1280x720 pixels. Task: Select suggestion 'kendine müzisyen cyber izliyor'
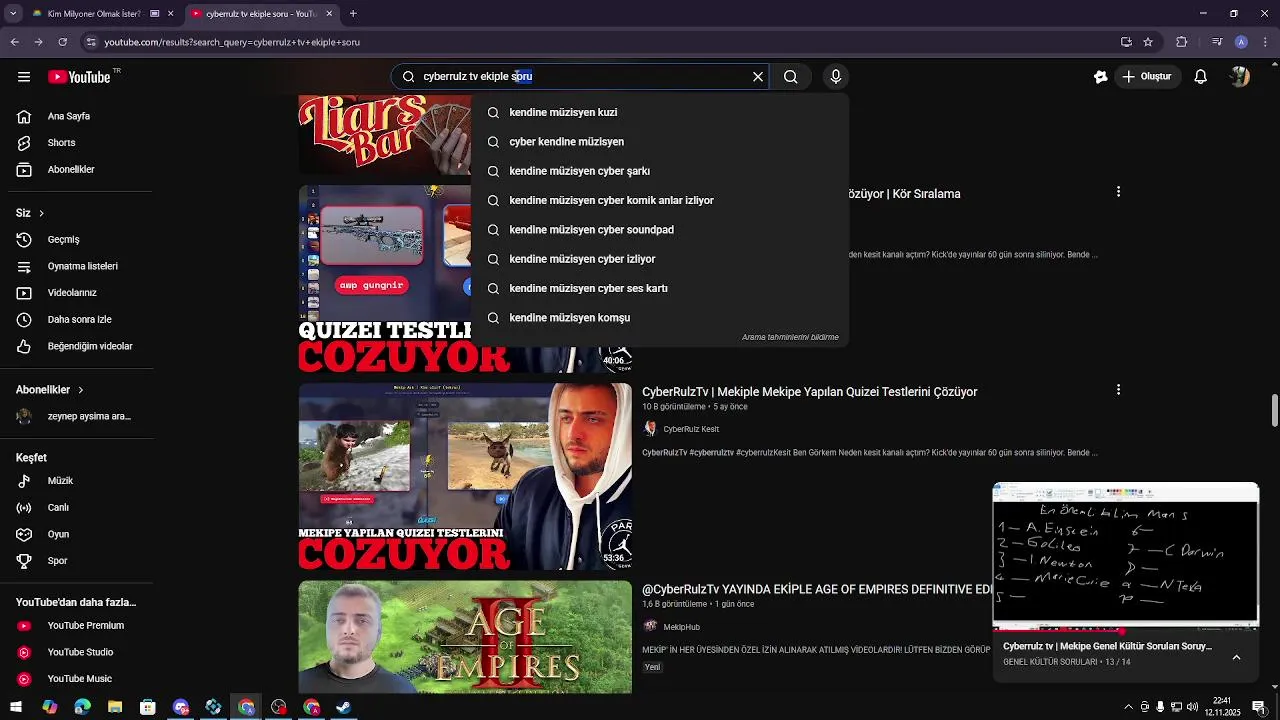(660, 259)
